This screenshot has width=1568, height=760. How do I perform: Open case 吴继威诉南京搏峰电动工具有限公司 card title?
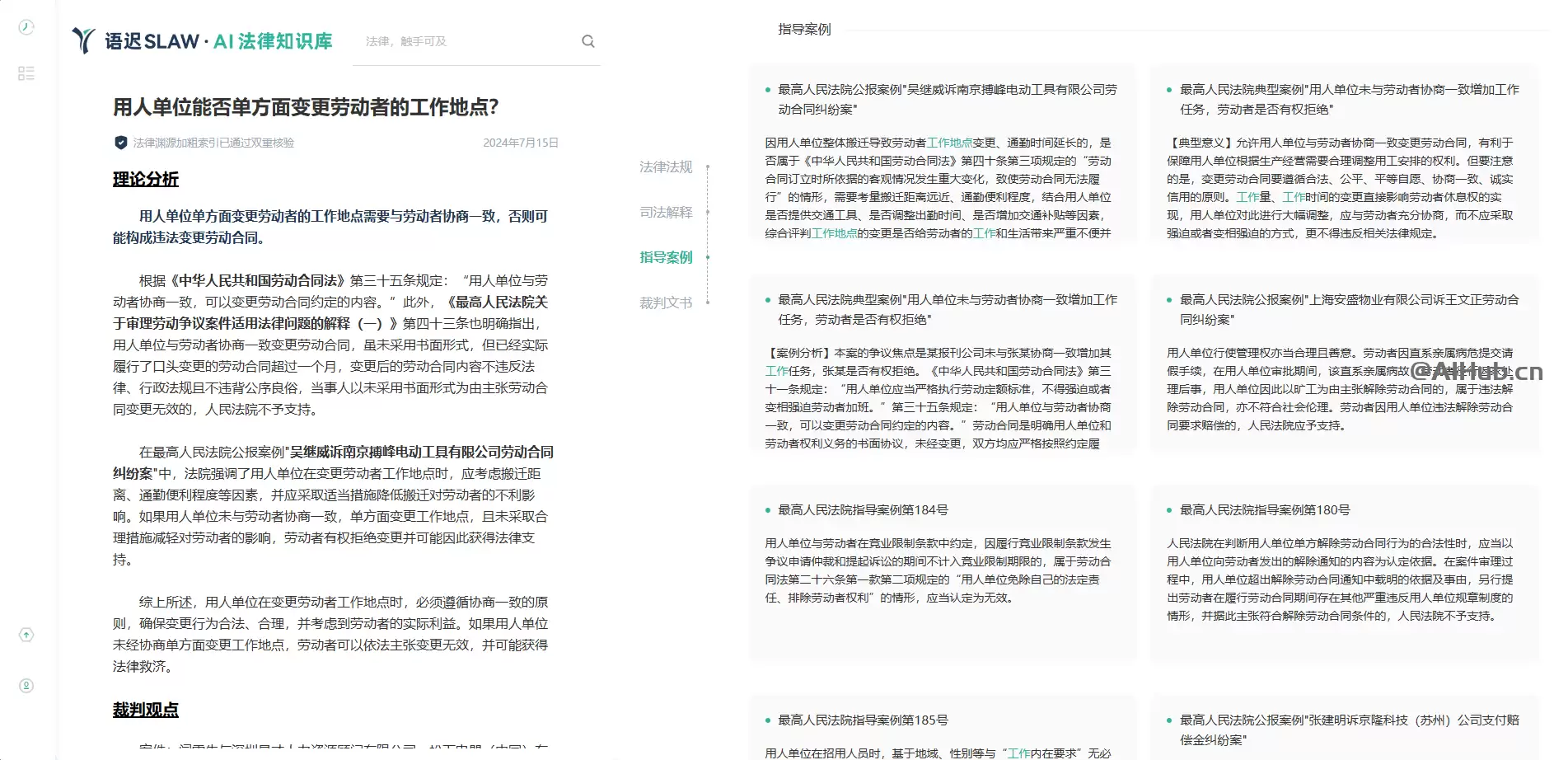point(948,99)
